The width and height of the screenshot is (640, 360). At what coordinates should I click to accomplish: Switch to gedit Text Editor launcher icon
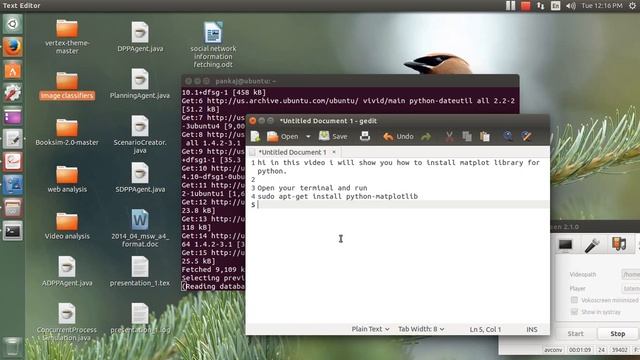pyautogui.click(x=13, y=140)
